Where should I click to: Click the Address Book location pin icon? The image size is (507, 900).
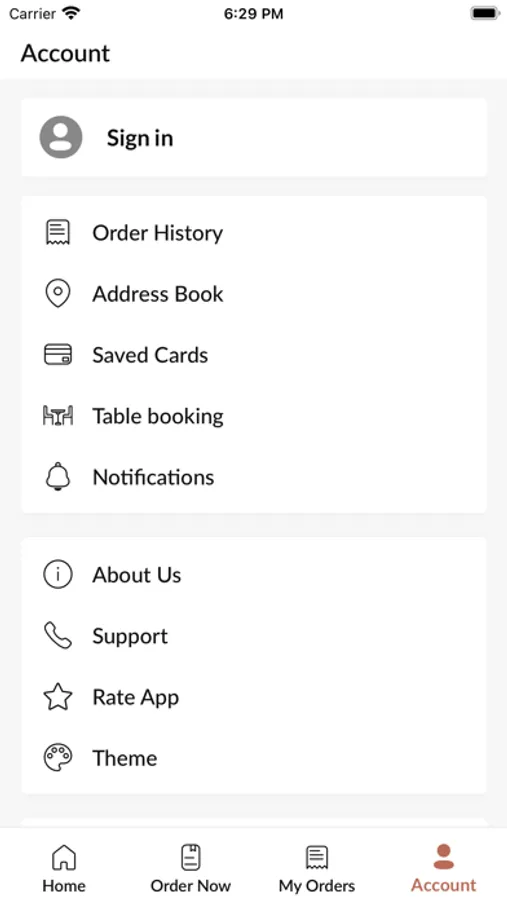click(x=57, y=294)
